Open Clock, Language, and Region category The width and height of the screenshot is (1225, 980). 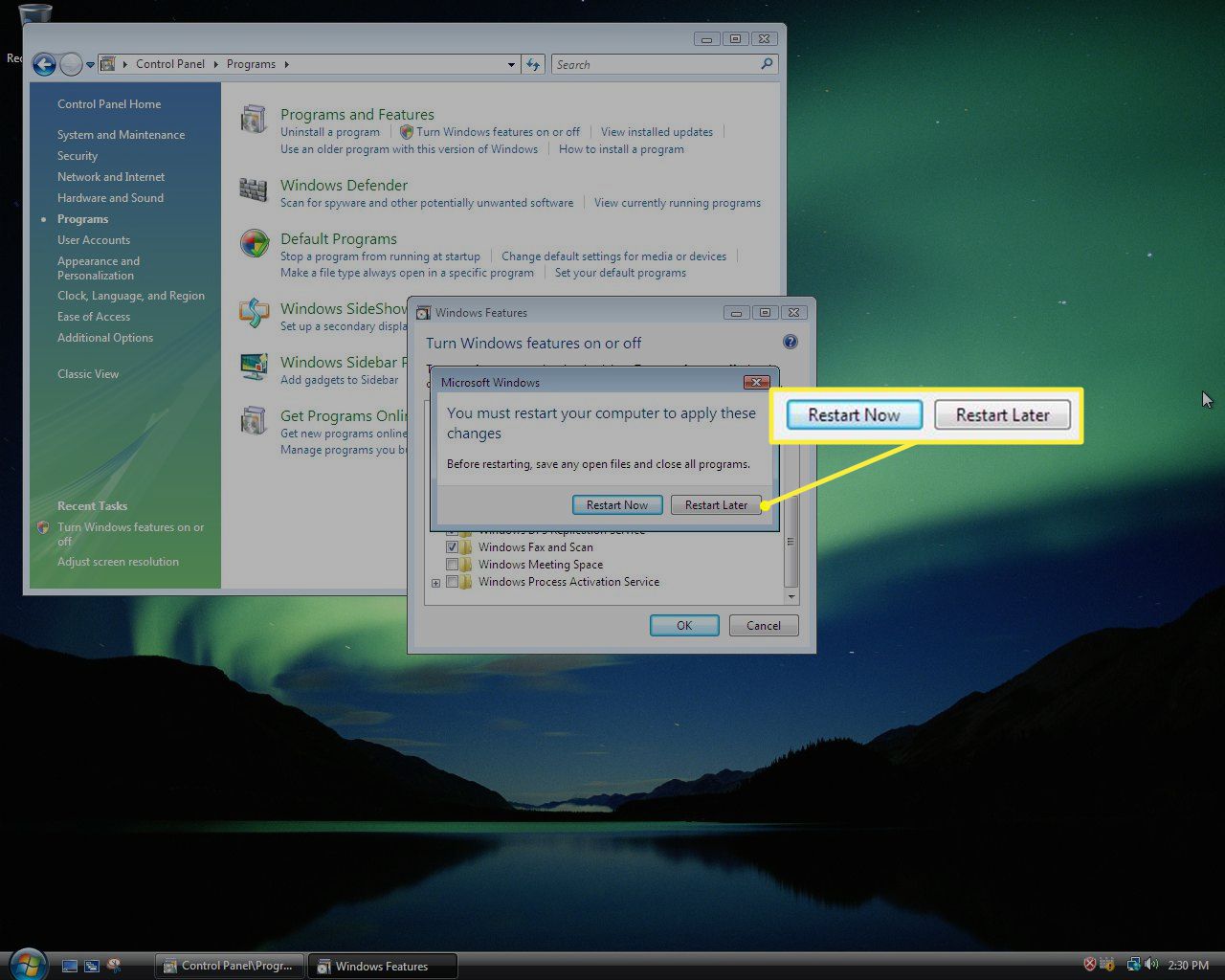pyautogui.click(x=131, y=296)
